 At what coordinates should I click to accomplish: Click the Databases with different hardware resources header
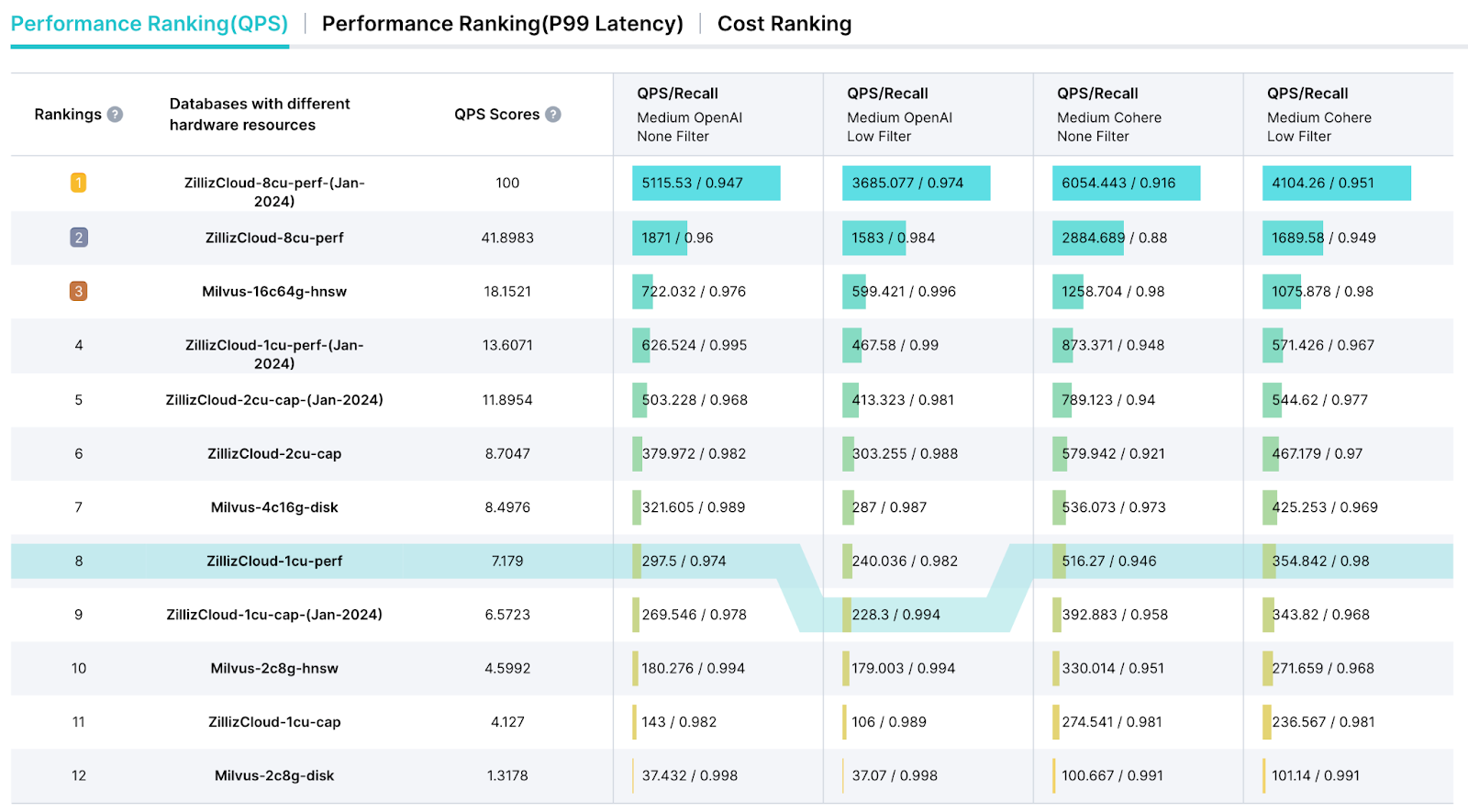[260, 115]
